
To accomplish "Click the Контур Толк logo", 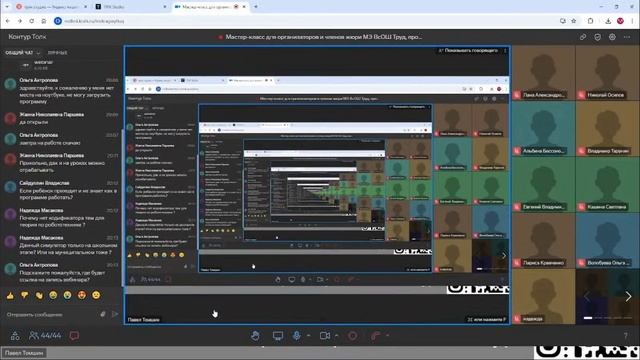I will click(x=27, y=37).
